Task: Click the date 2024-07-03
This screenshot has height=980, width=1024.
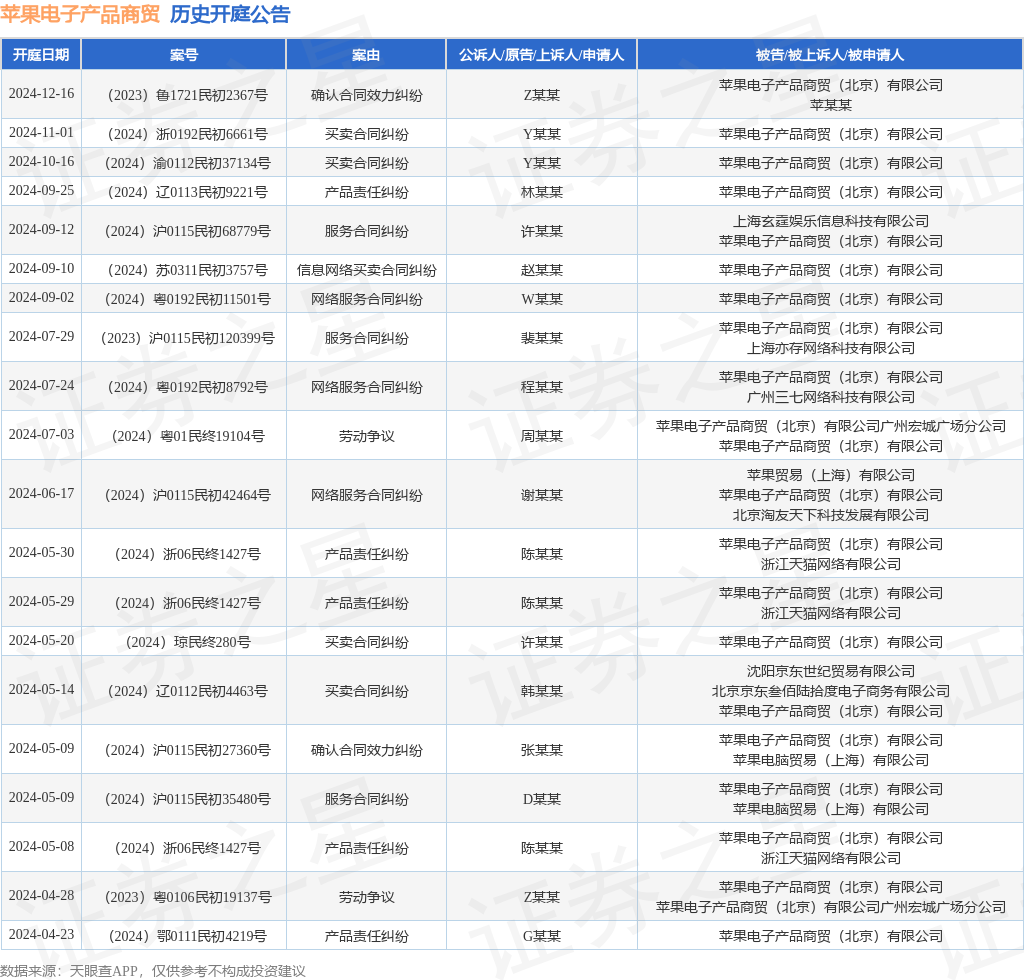Action: point(41,434)
